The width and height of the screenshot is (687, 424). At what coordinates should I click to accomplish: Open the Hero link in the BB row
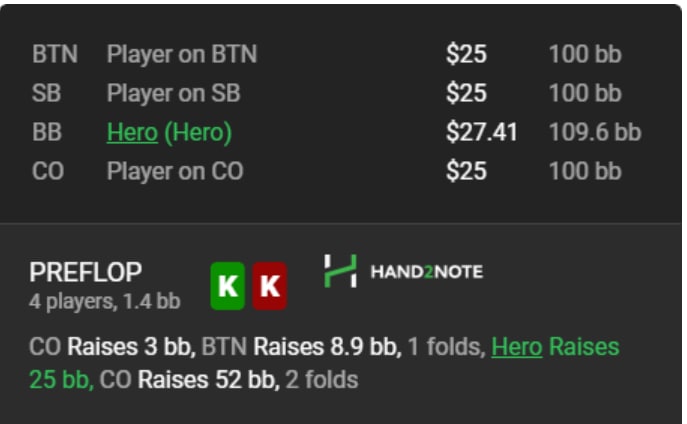[132, 132]
